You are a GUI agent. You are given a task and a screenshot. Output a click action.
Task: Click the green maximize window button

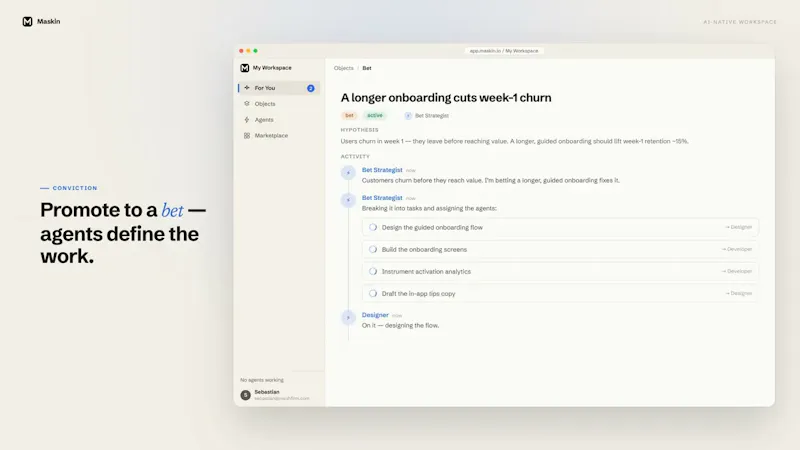click(256, 51)
